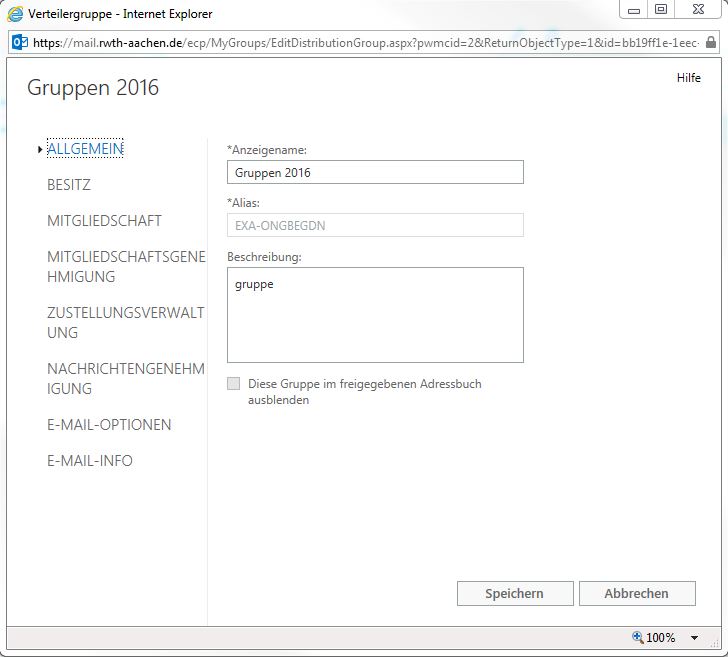
Task: Click the zoom magnifier icon in status bar
Action: tap(637, 637)
